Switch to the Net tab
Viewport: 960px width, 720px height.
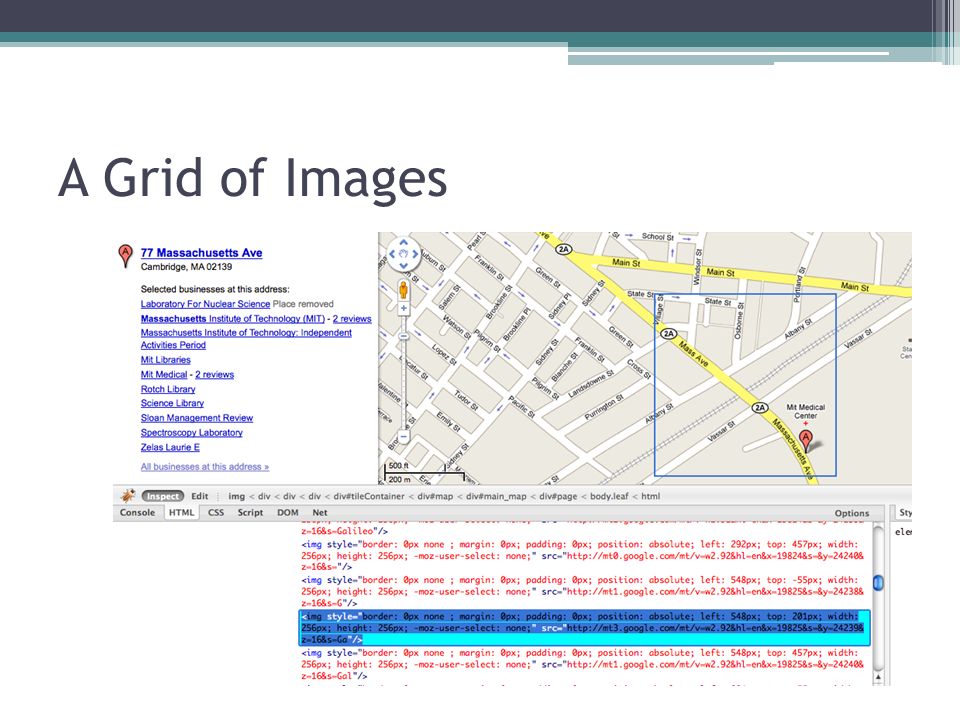coord(320,512)
